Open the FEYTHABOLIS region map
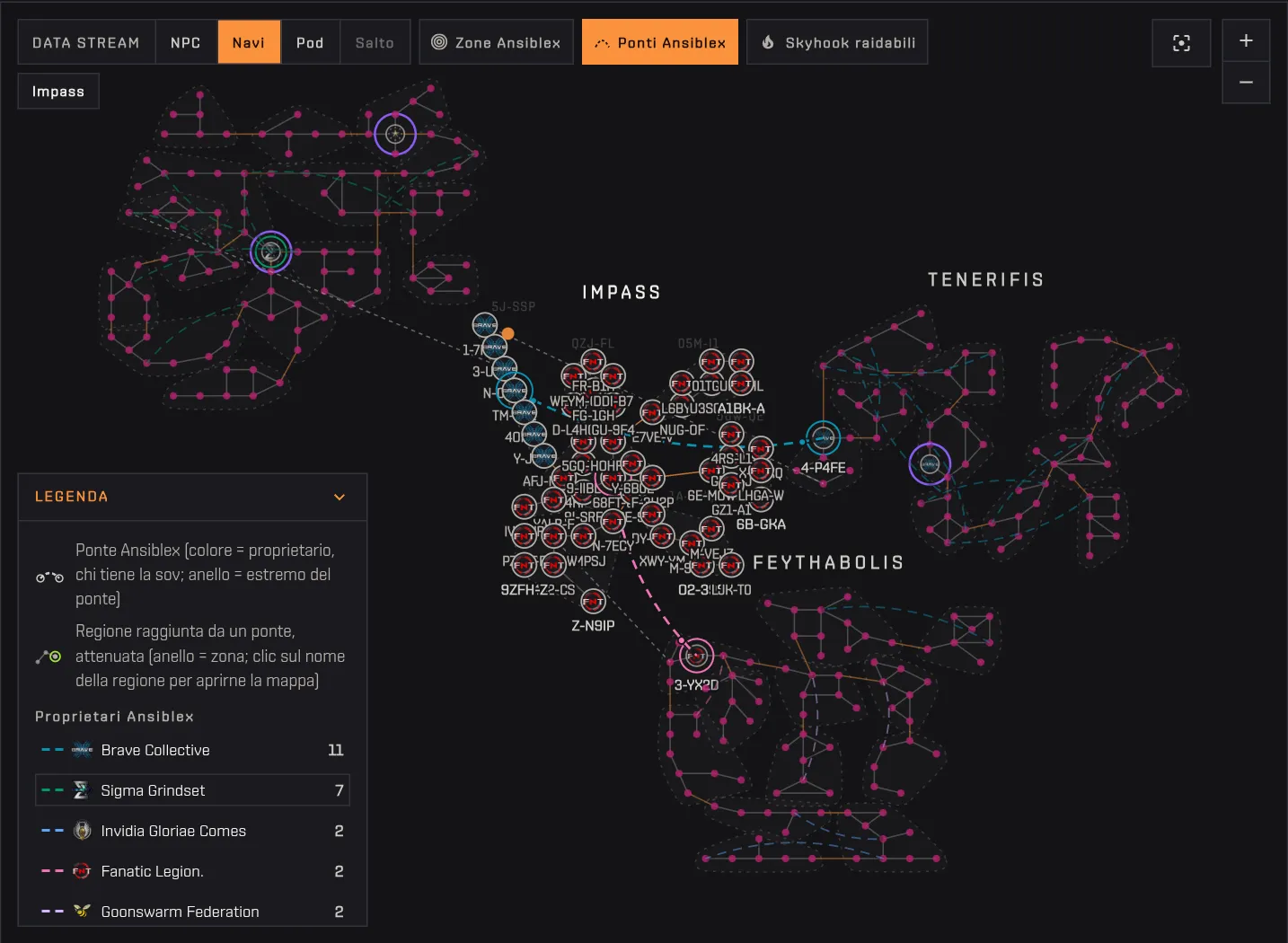 click(x=828, y=563)
